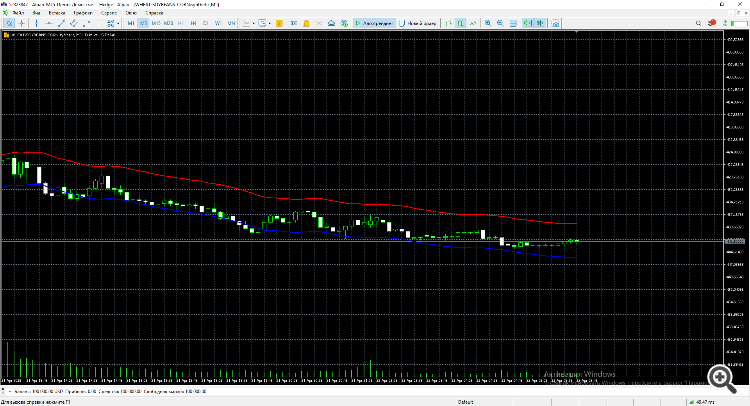The image size is (750, 406).
Task: Open the chart templates icon
Action: pos(262,23)
